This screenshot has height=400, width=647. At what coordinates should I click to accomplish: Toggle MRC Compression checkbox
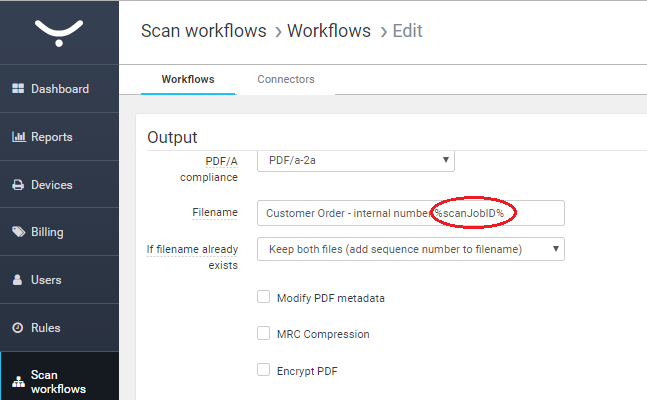pos(264,333)
